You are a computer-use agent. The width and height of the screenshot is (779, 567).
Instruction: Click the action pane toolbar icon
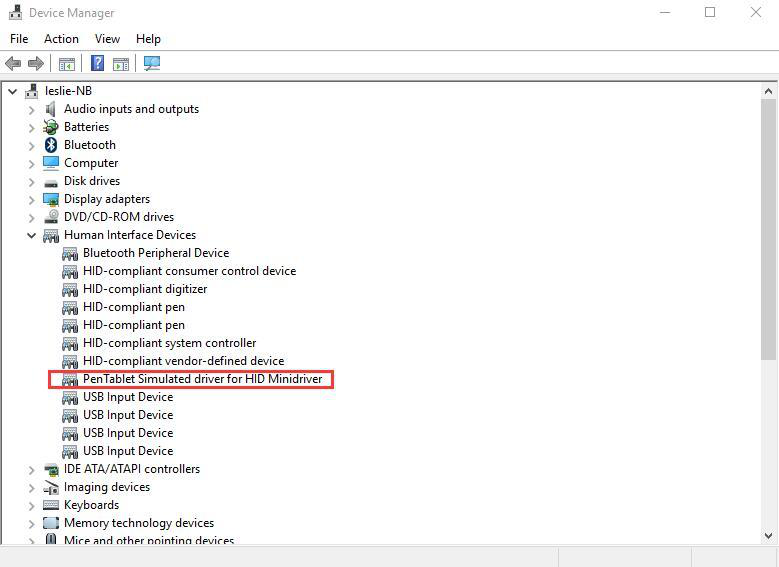(121, 64)
